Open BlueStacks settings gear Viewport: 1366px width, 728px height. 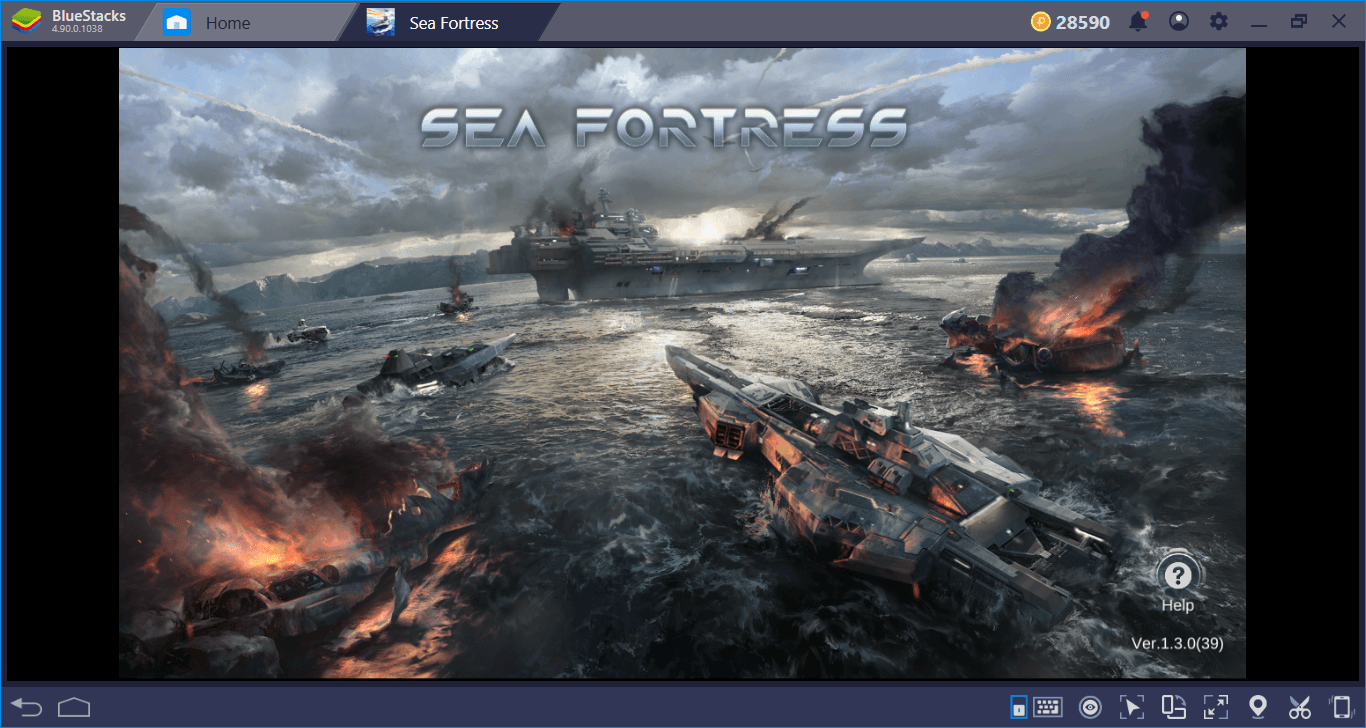point(1218,22)
